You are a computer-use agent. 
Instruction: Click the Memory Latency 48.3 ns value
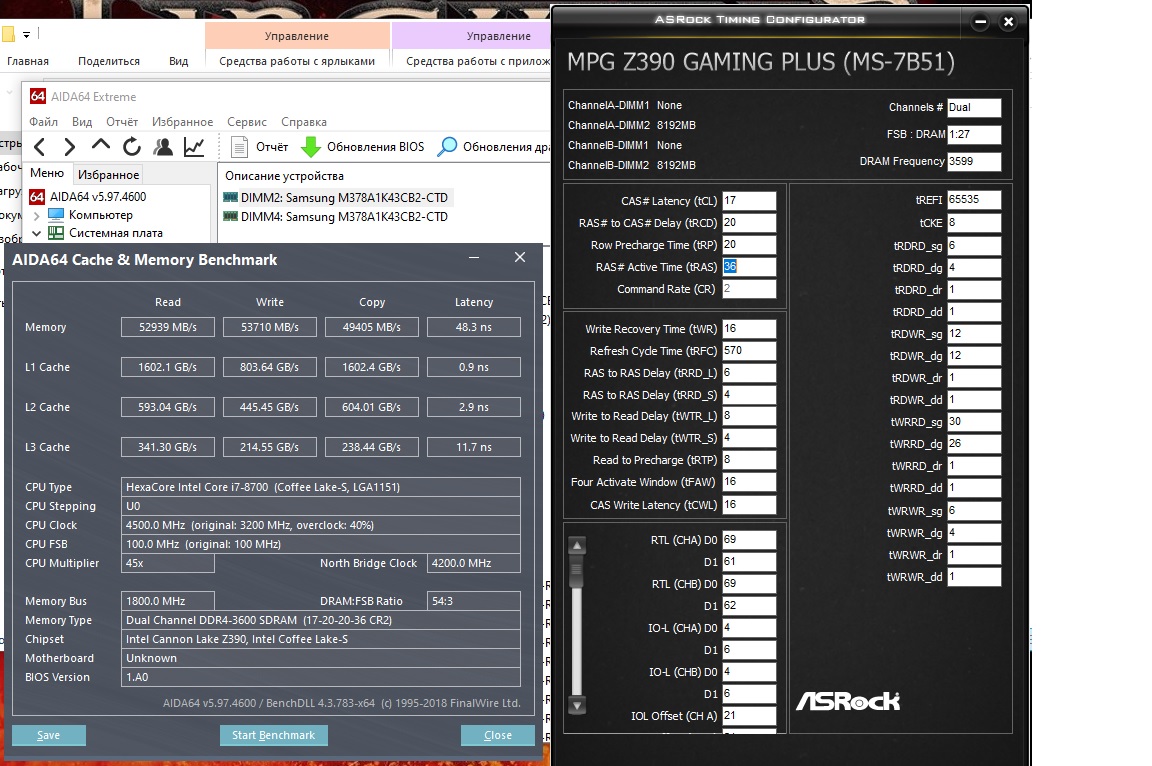tap(474, 327)
